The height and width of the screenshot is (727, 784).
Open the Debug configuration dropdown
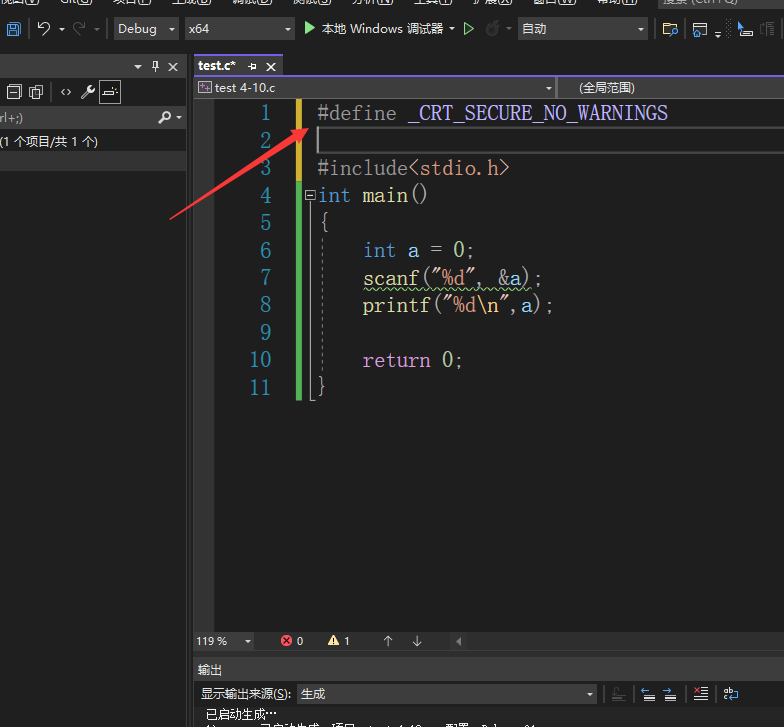pyautogui.click(x=146, y=29)
